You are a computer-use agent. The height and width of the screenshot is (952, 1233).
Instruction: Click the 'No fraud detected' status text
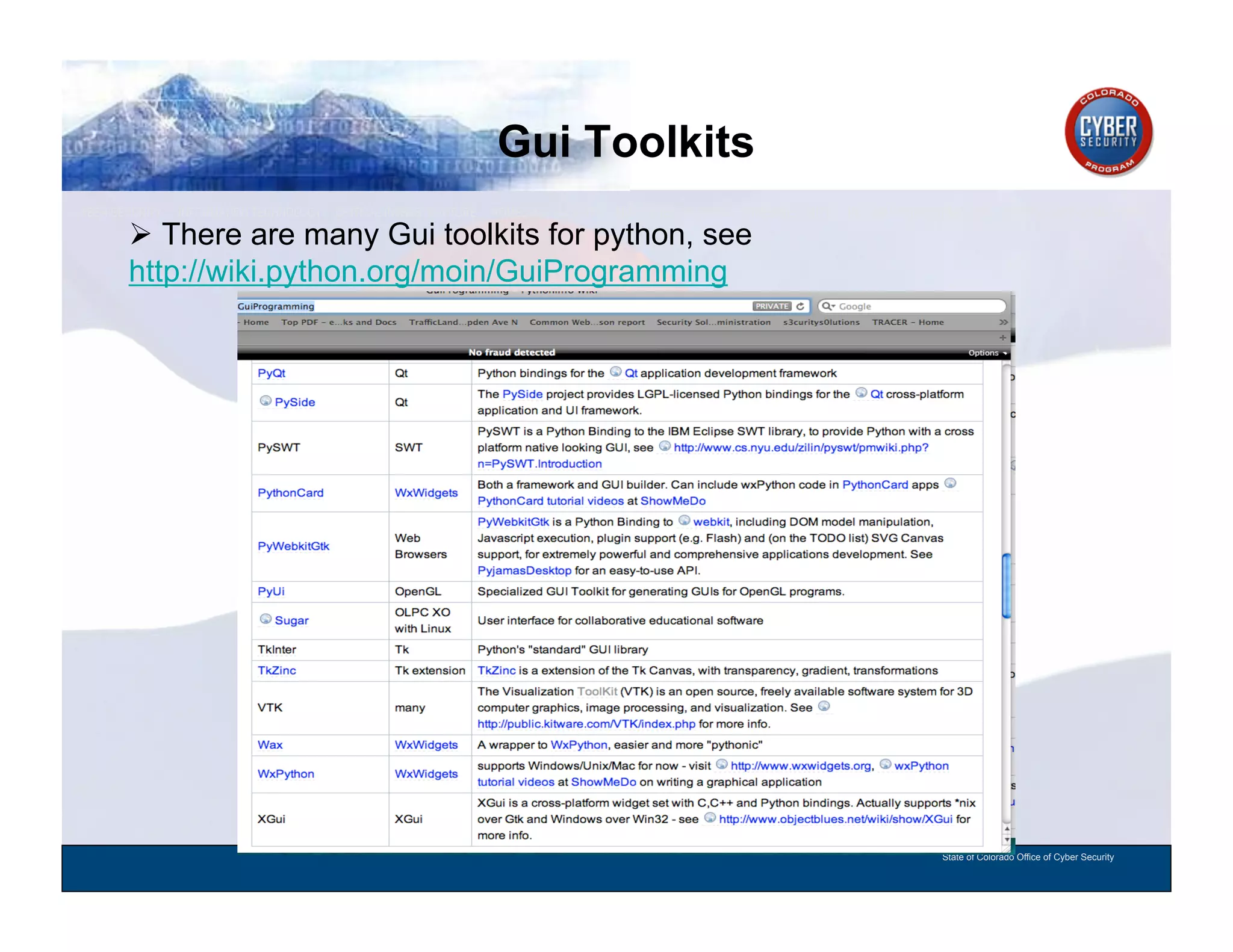pyautogui.click(x=512, y=353)
